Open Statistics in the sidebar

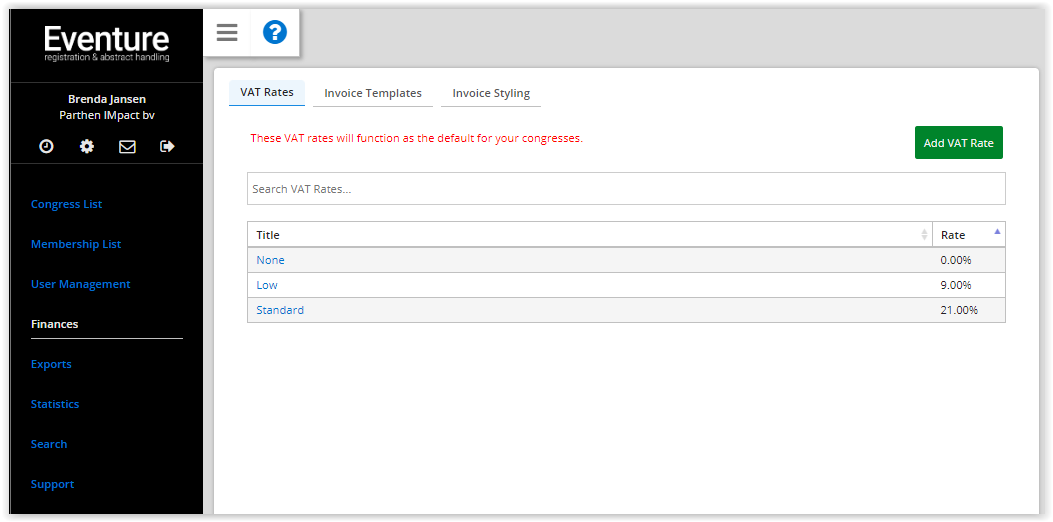(55, 404)
